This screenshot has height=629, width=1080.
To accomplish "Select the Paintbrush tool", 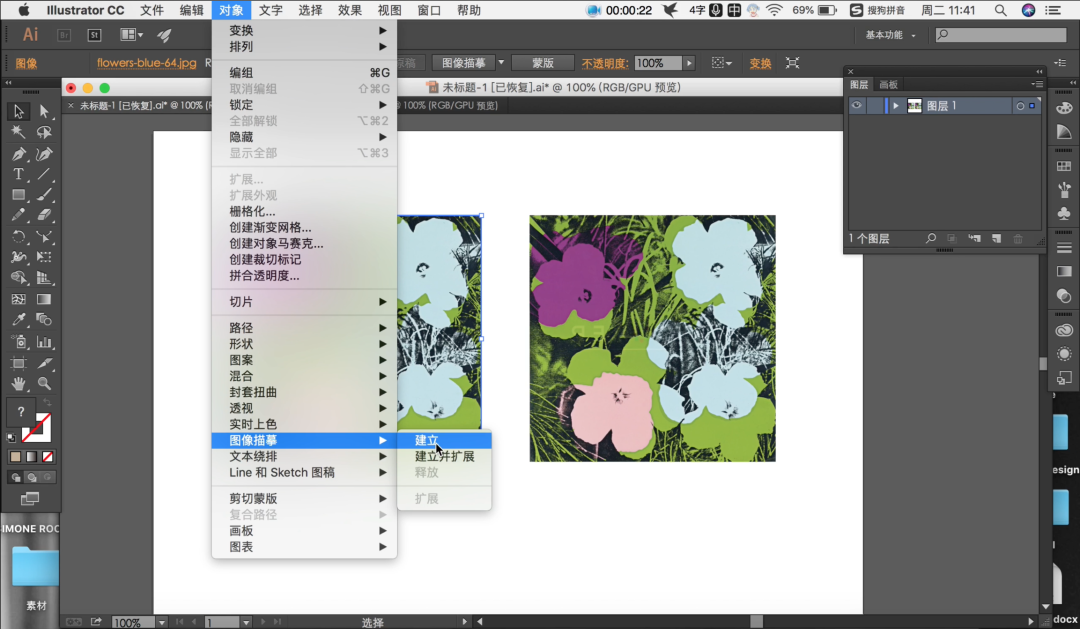I will [x=44, y=195].
